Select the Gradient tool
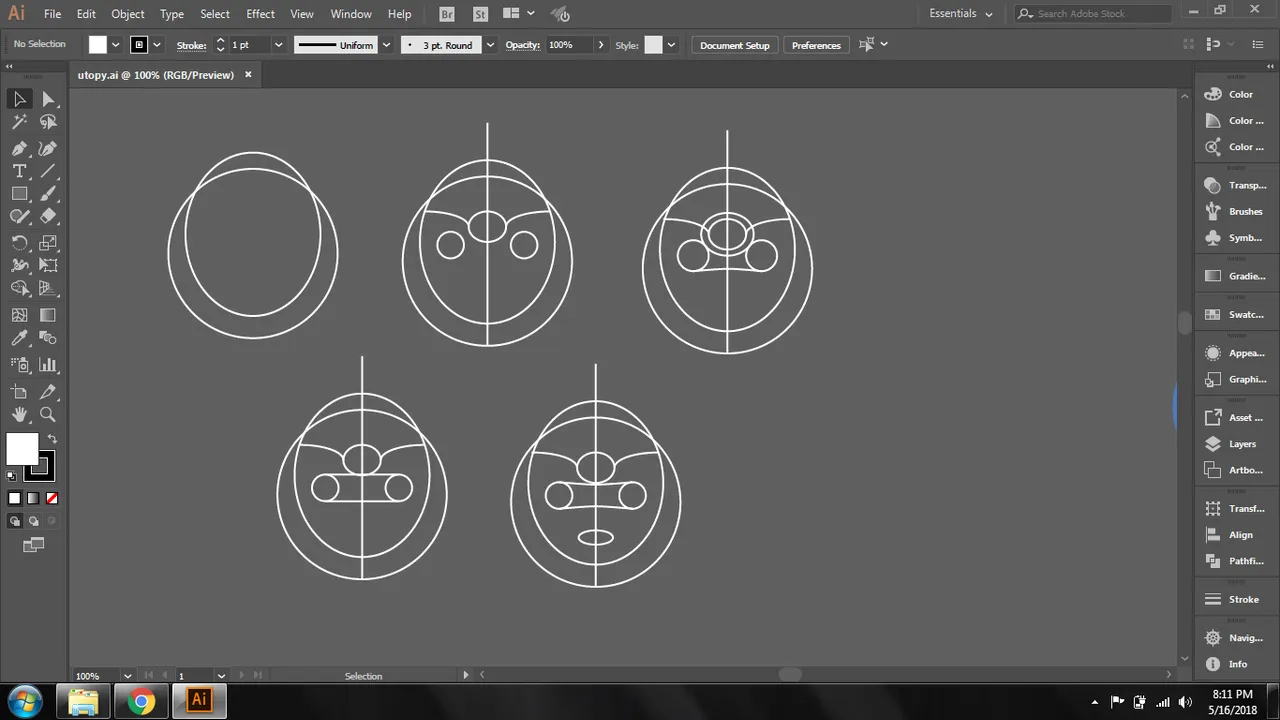This screenshot has height=720, width=1280. tap(48, 315)
